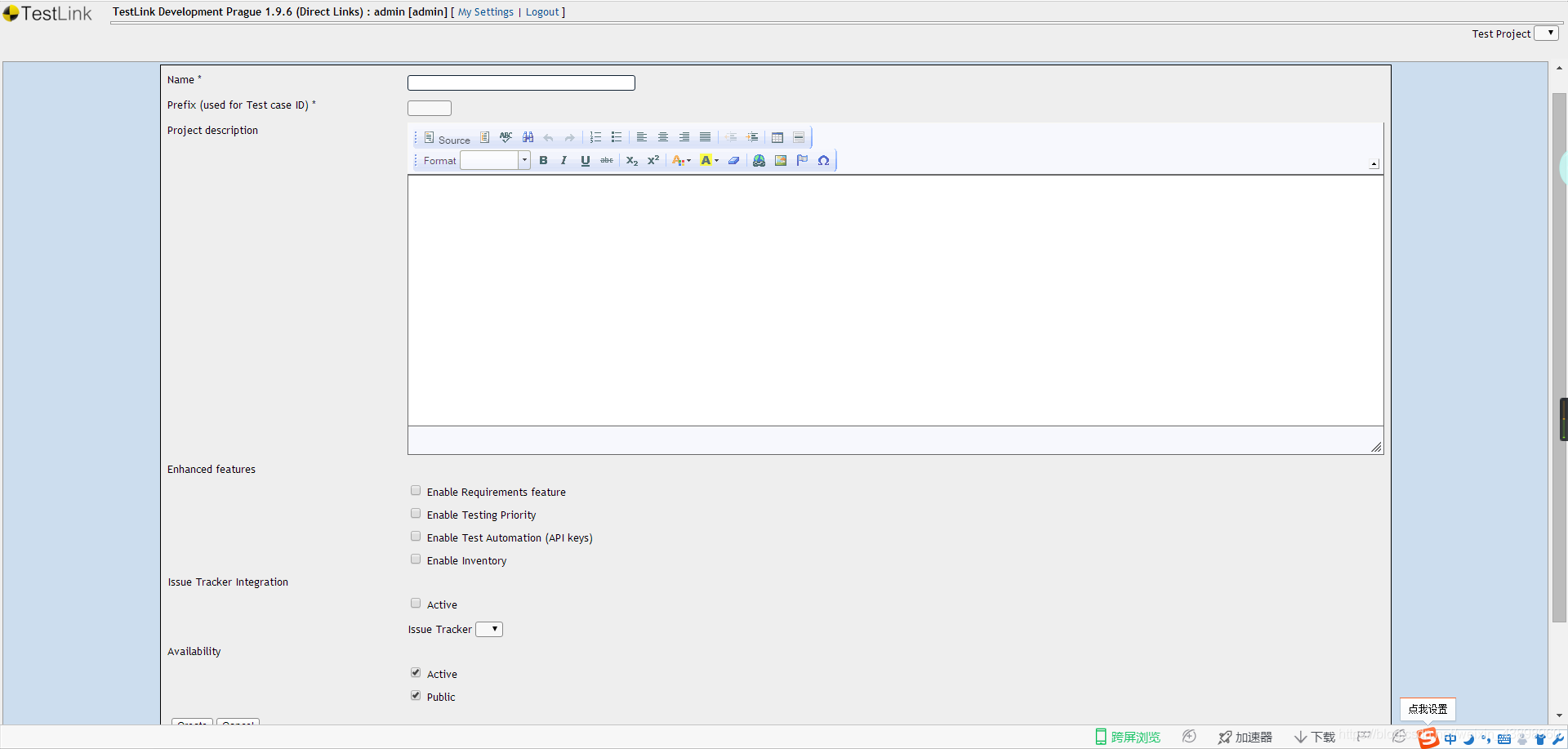
Task: Increase indent in the editor
Action: pos(752,137)
